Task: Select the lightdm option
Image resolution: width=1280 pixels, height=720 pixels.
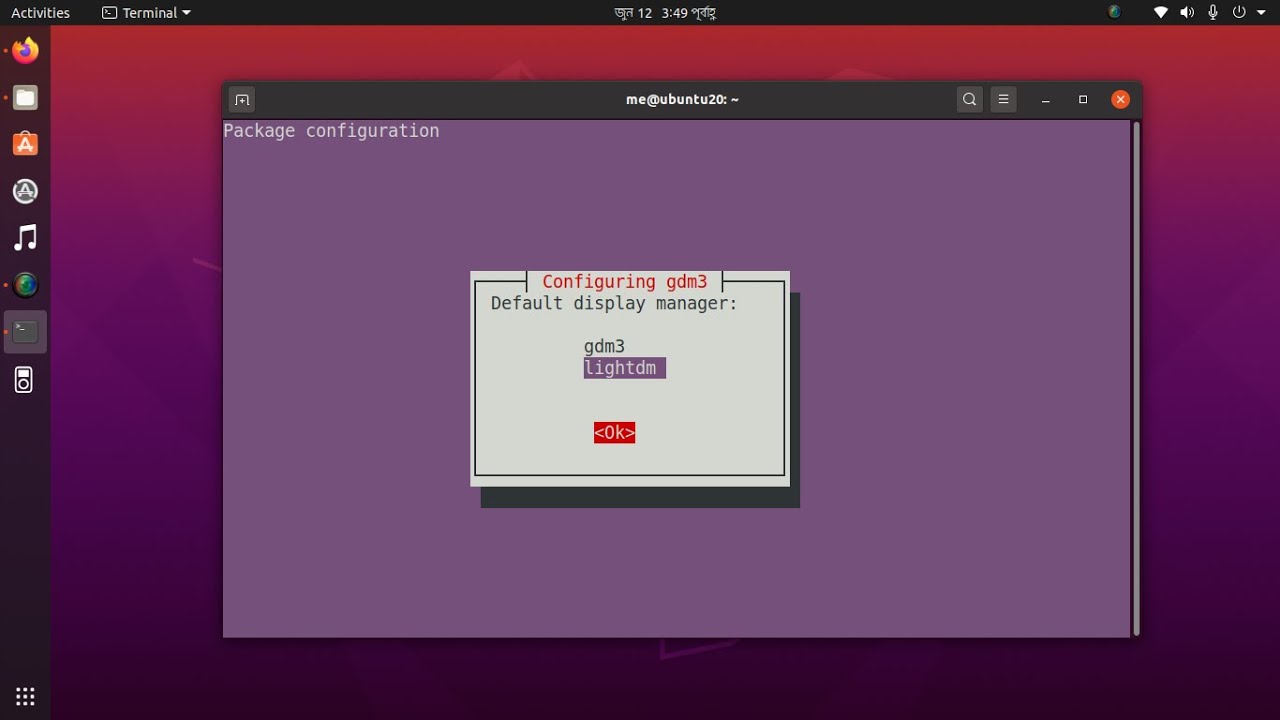Action: tap(625, 368)
